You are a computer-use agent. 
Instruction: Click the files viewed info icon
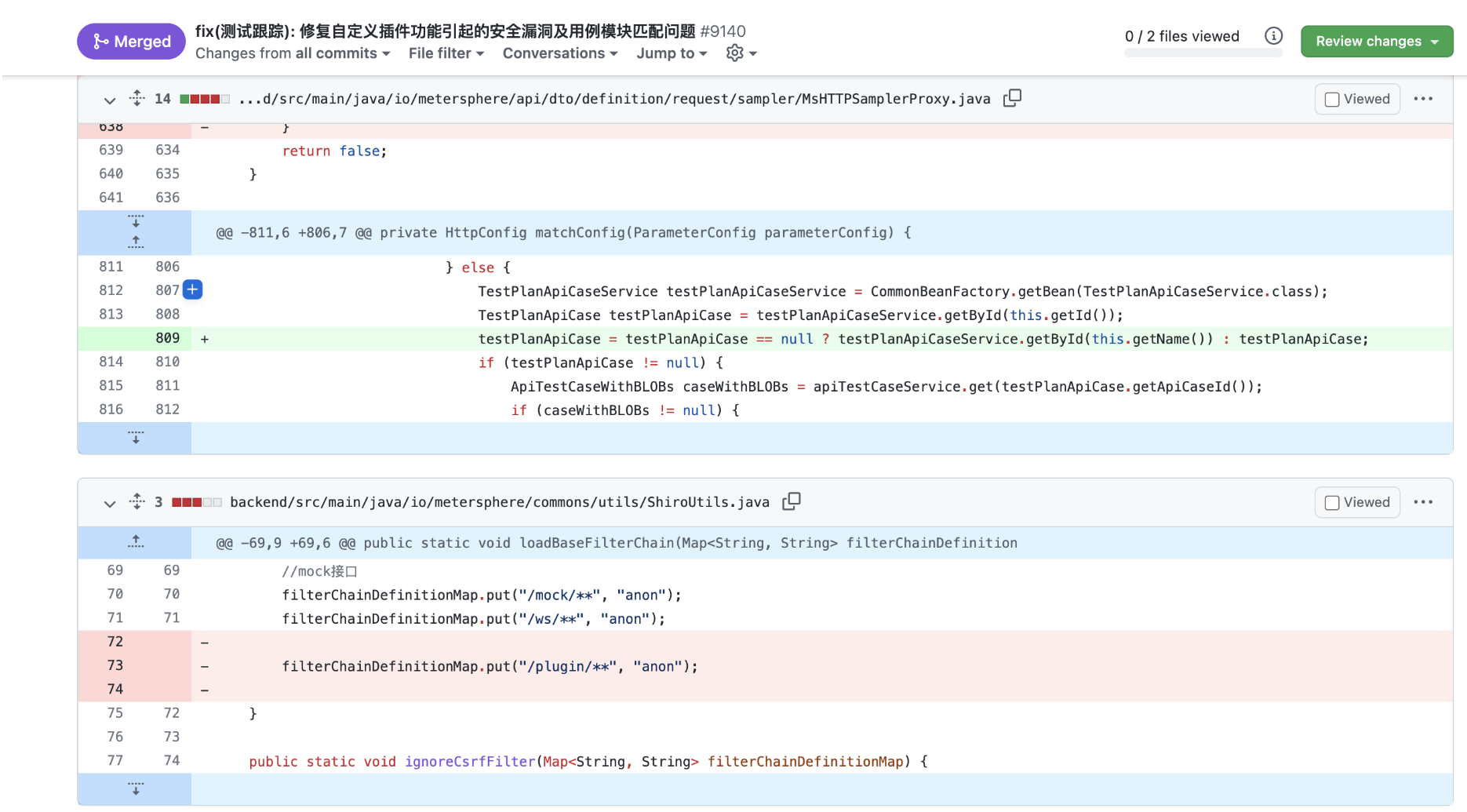coord(1273,36)
